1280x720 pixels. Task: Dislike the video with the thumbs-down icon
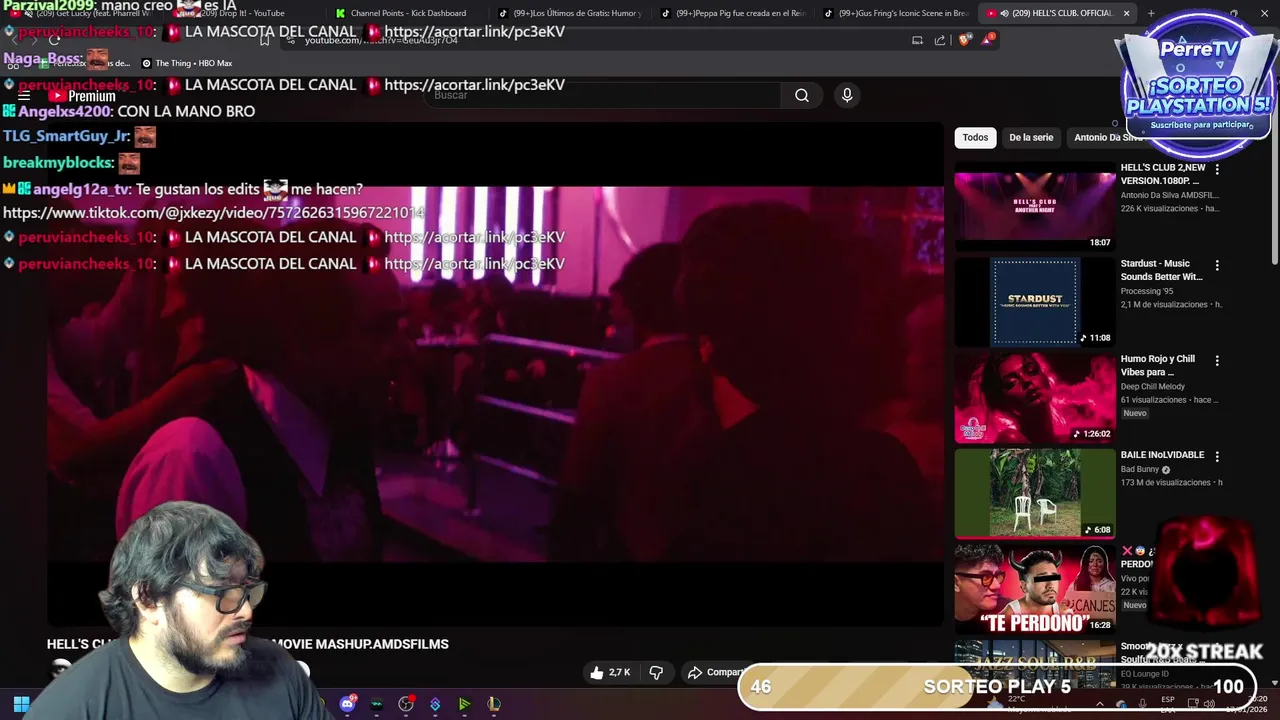click(656, 672)
